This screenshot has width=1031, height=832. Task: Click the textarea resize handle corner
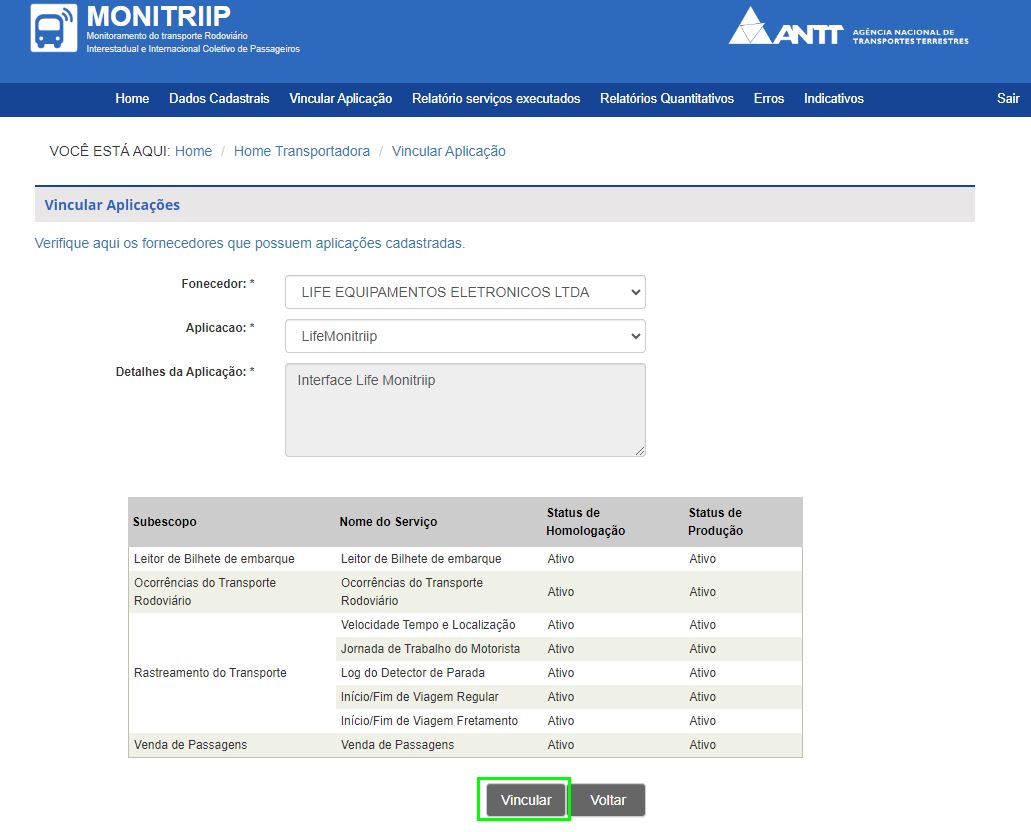640,451
